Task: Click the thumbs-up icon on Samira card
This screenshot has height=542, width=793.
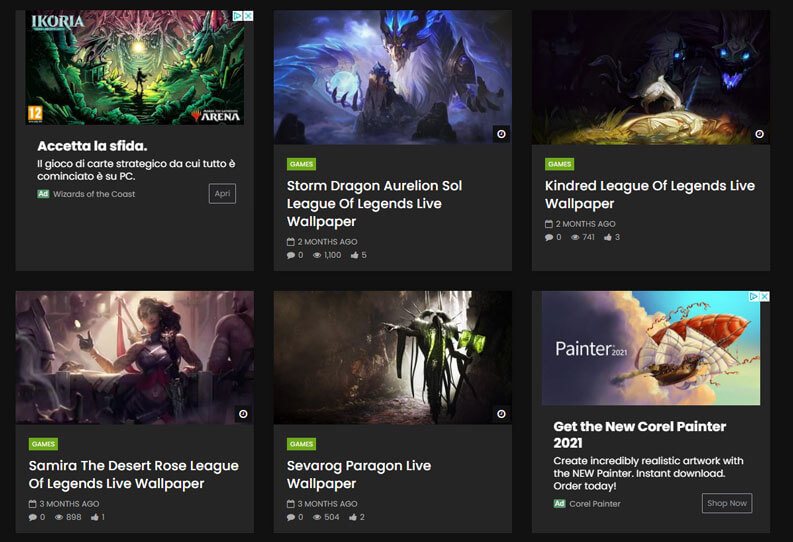Action: click(95, 517)
